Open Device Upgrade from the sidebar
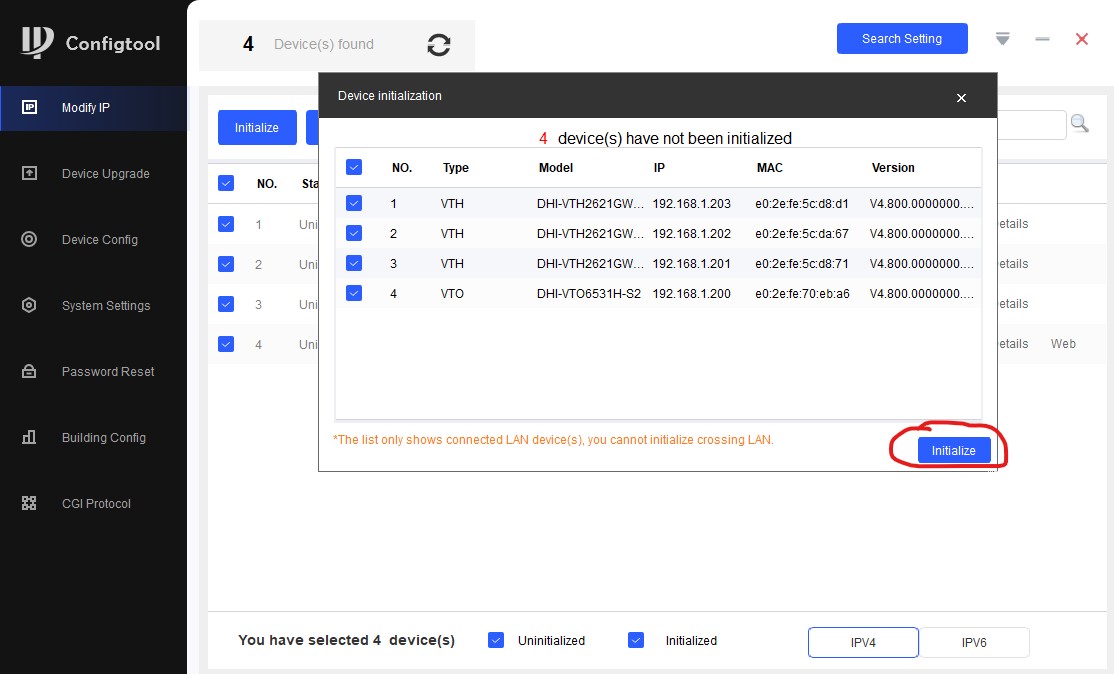The image size is (1114, 674). (105, 174)
